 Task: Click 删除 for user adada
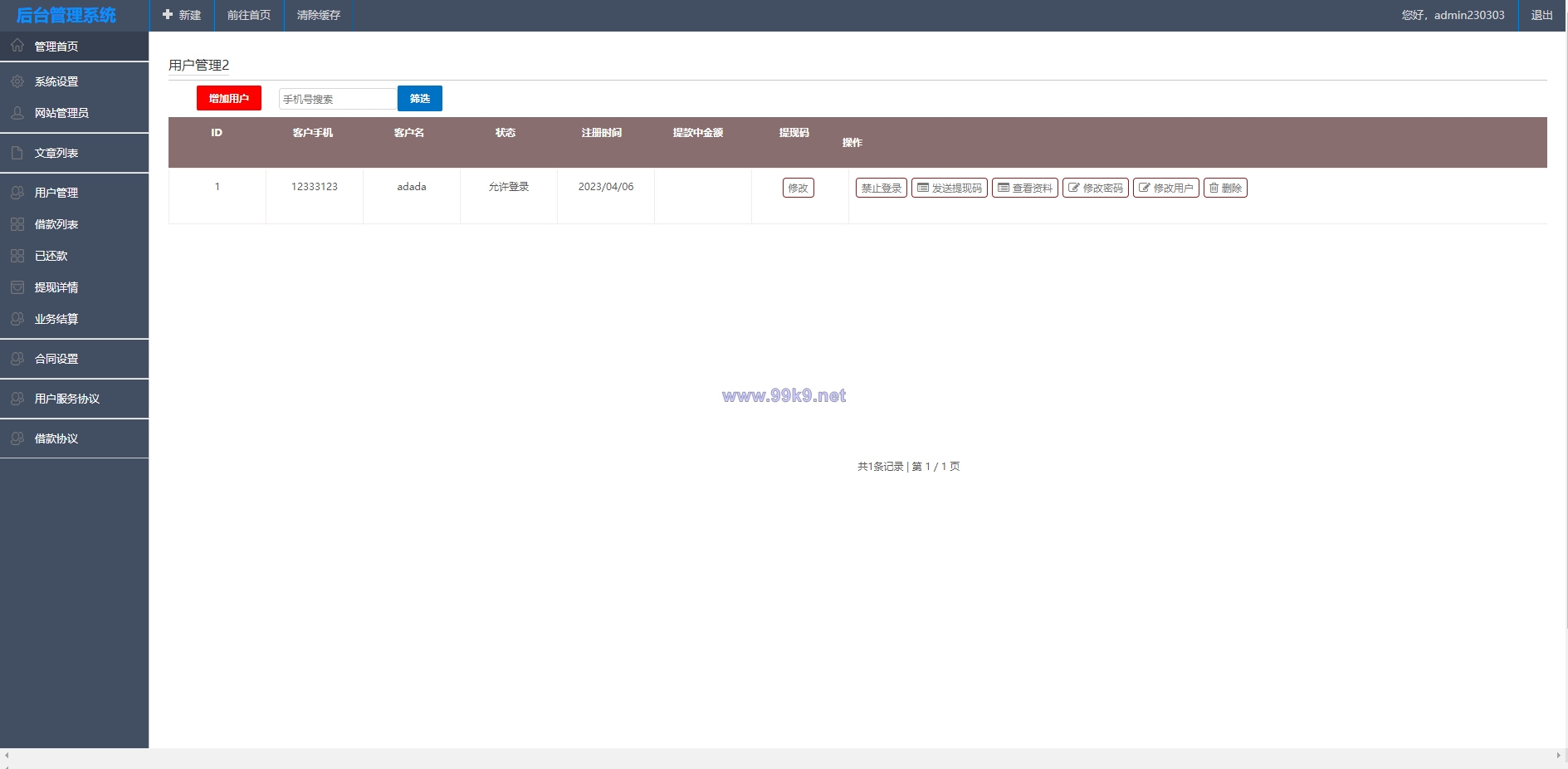[1226, 188]
